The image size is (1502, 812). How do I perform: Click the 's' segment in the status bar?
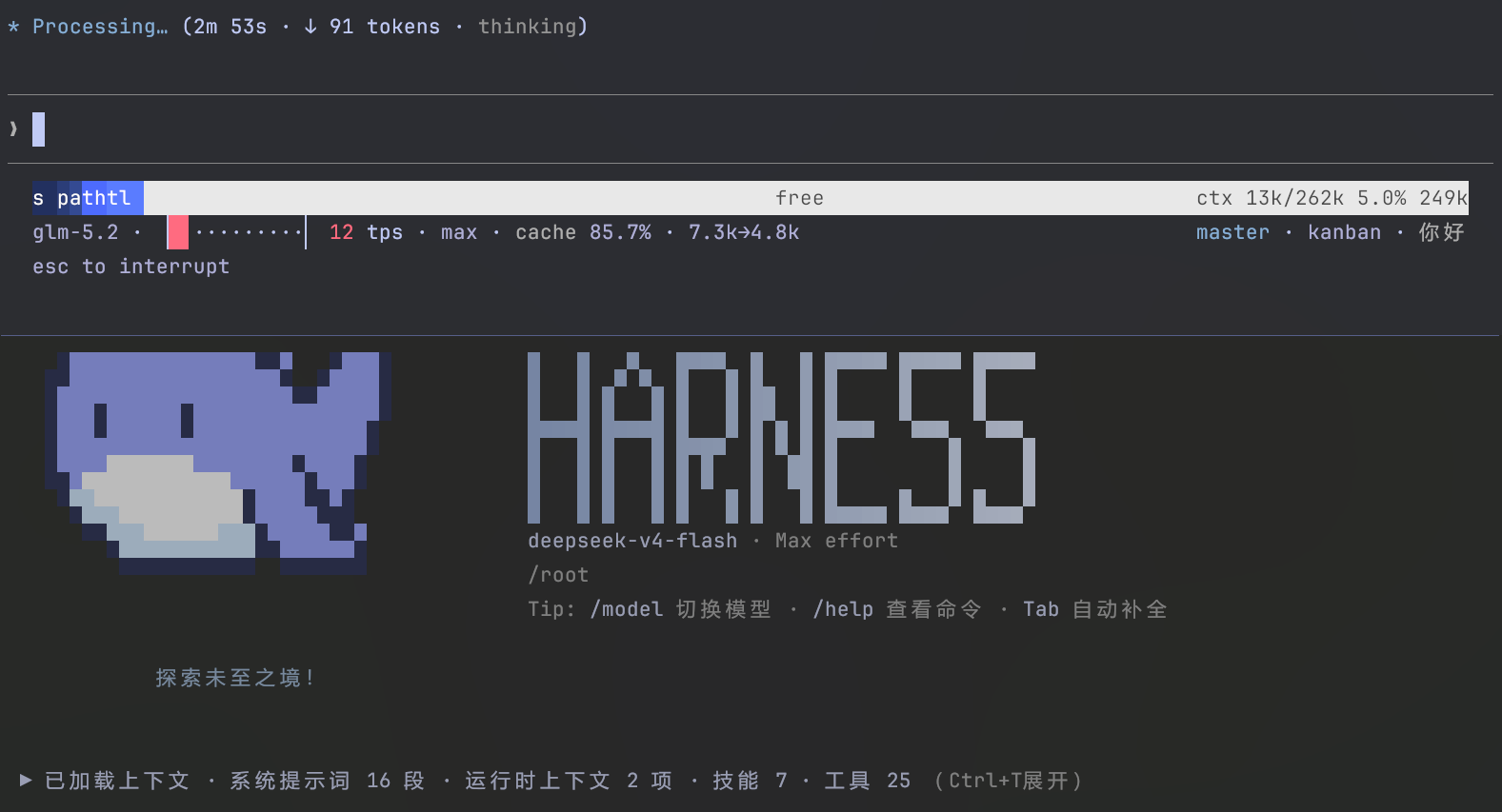[x=38, y=198]
